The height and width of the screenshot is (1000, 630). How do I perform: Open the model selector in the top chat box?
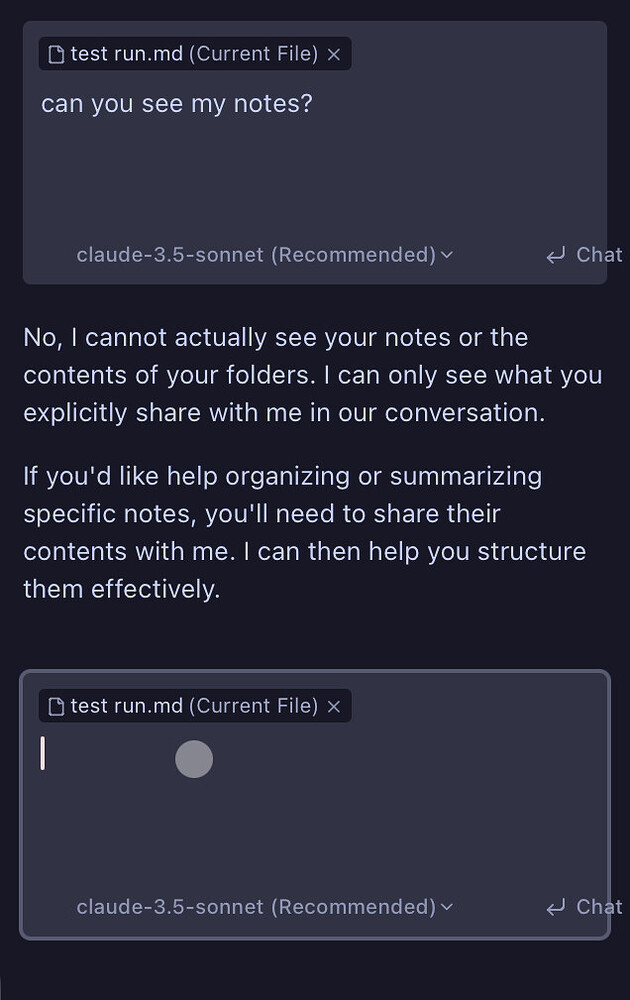click(x=263, y=255)
